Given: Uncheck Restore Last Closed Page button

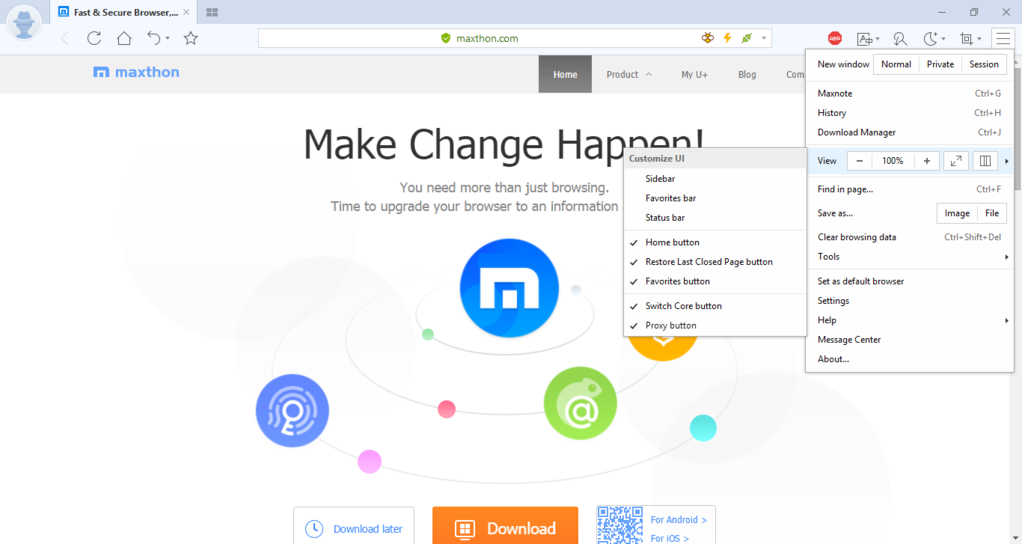Looking at the screenshot, I should coord(715,262).
